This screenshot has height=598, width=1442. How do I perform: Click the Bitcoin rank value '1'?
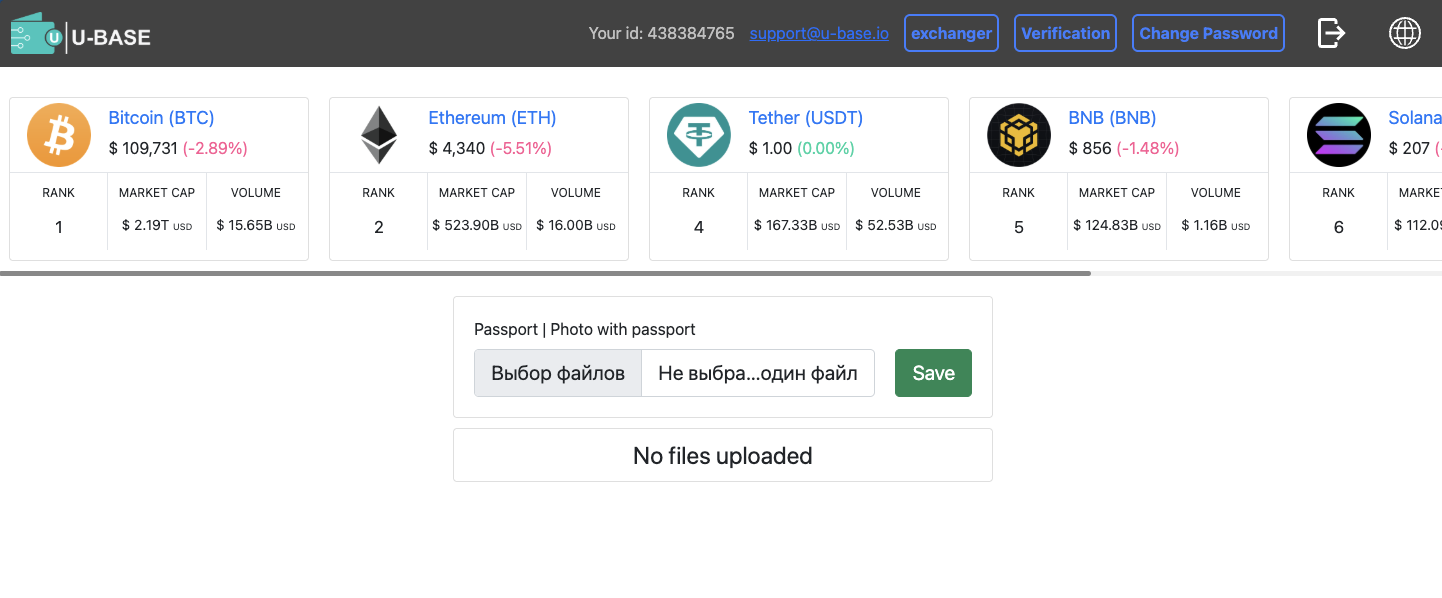tap(59, 228)
